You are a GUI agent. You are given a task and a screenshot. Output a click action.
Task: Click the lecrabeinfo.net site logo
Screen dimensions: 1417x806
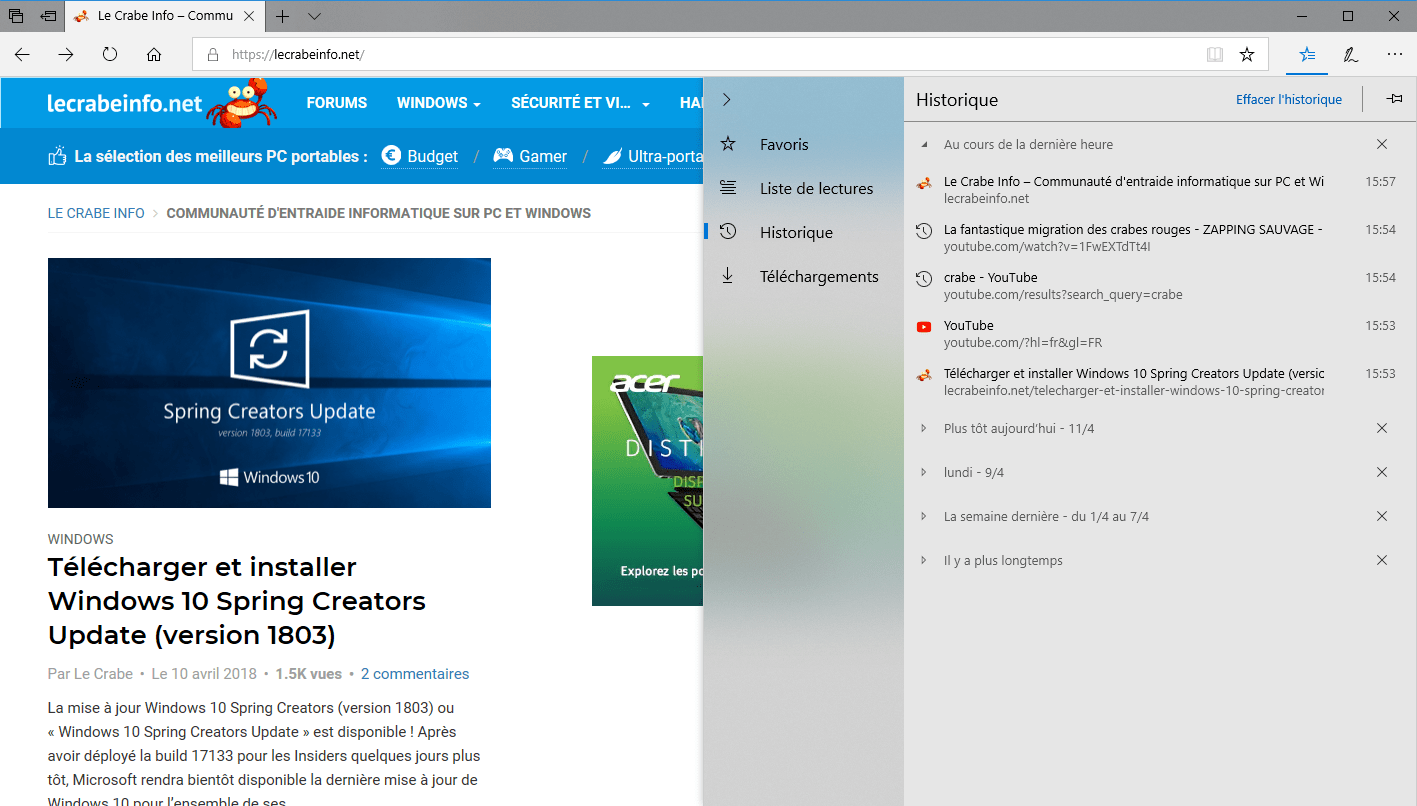125,104
